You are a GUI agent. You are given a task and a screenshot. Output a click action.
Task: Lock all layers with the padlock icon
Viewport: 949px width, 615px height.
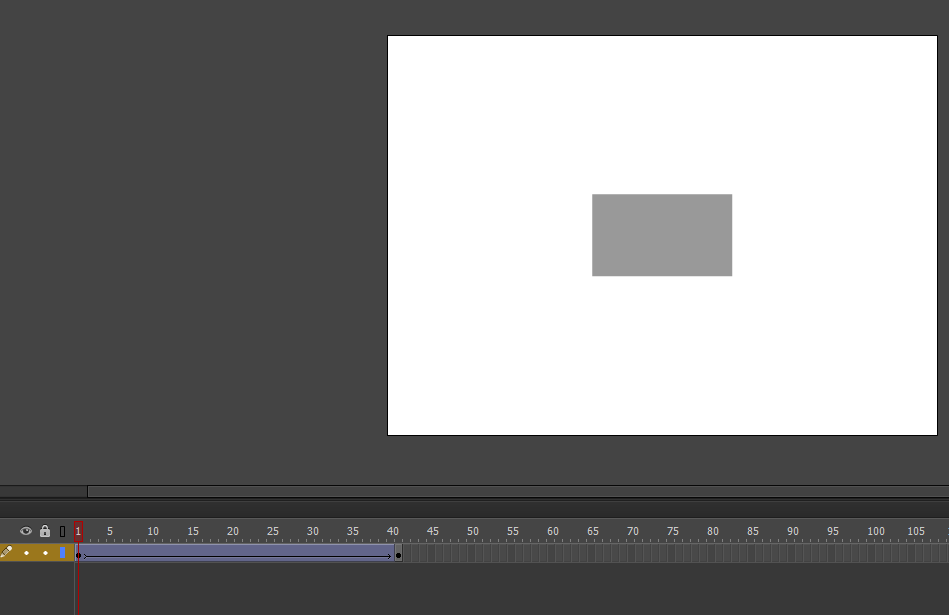(x=45, y=531)
